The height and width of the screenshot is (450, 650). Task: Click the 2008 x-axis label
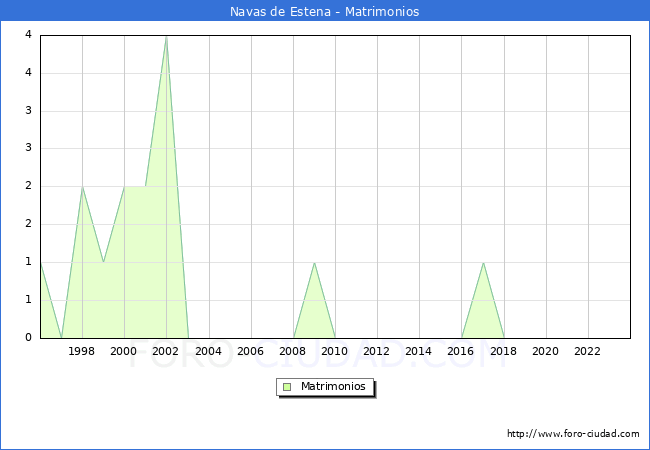point(293,351)
